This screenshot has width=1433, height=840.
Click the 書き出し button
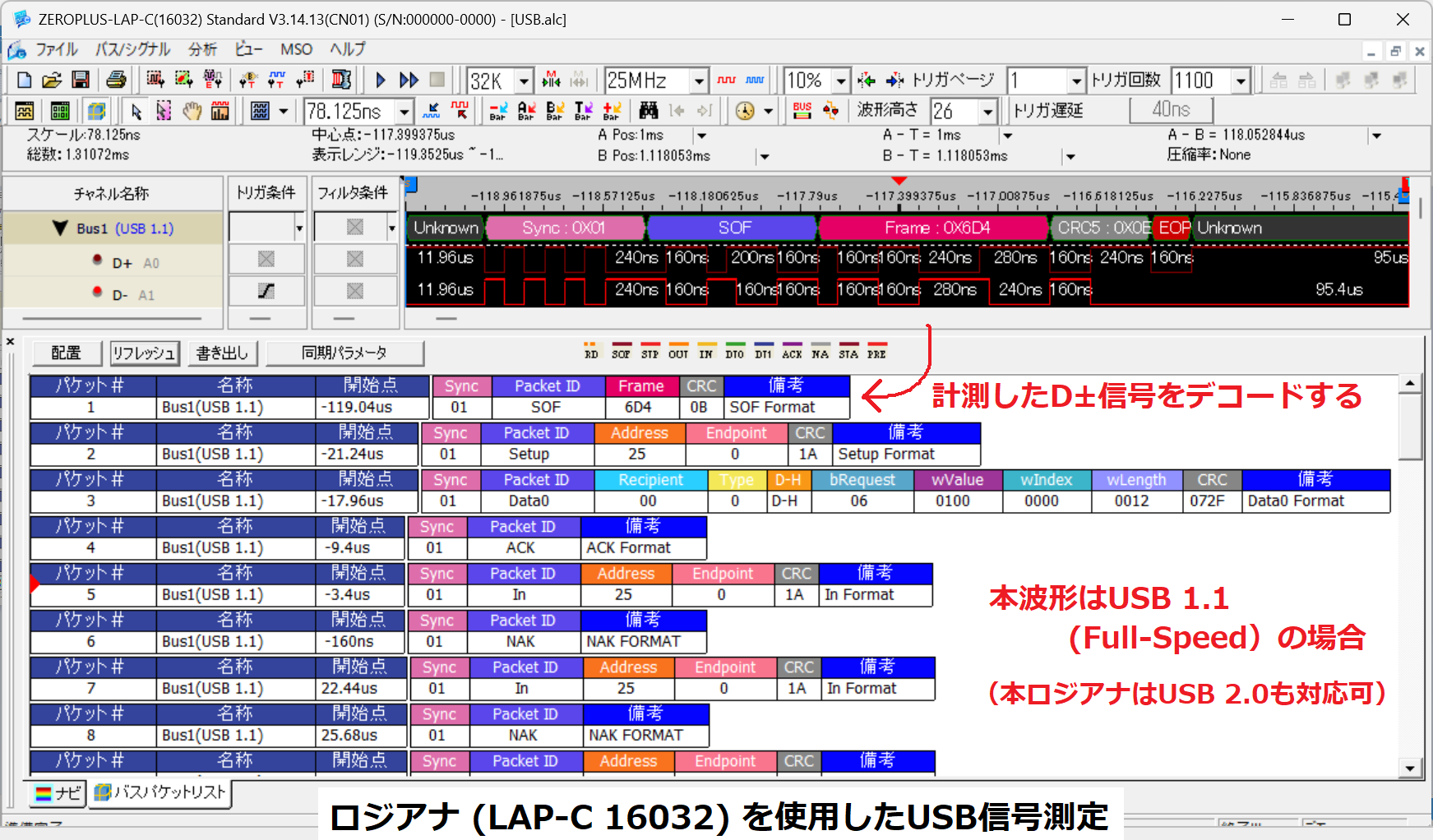pyautogui.click(x=222, y=353)
